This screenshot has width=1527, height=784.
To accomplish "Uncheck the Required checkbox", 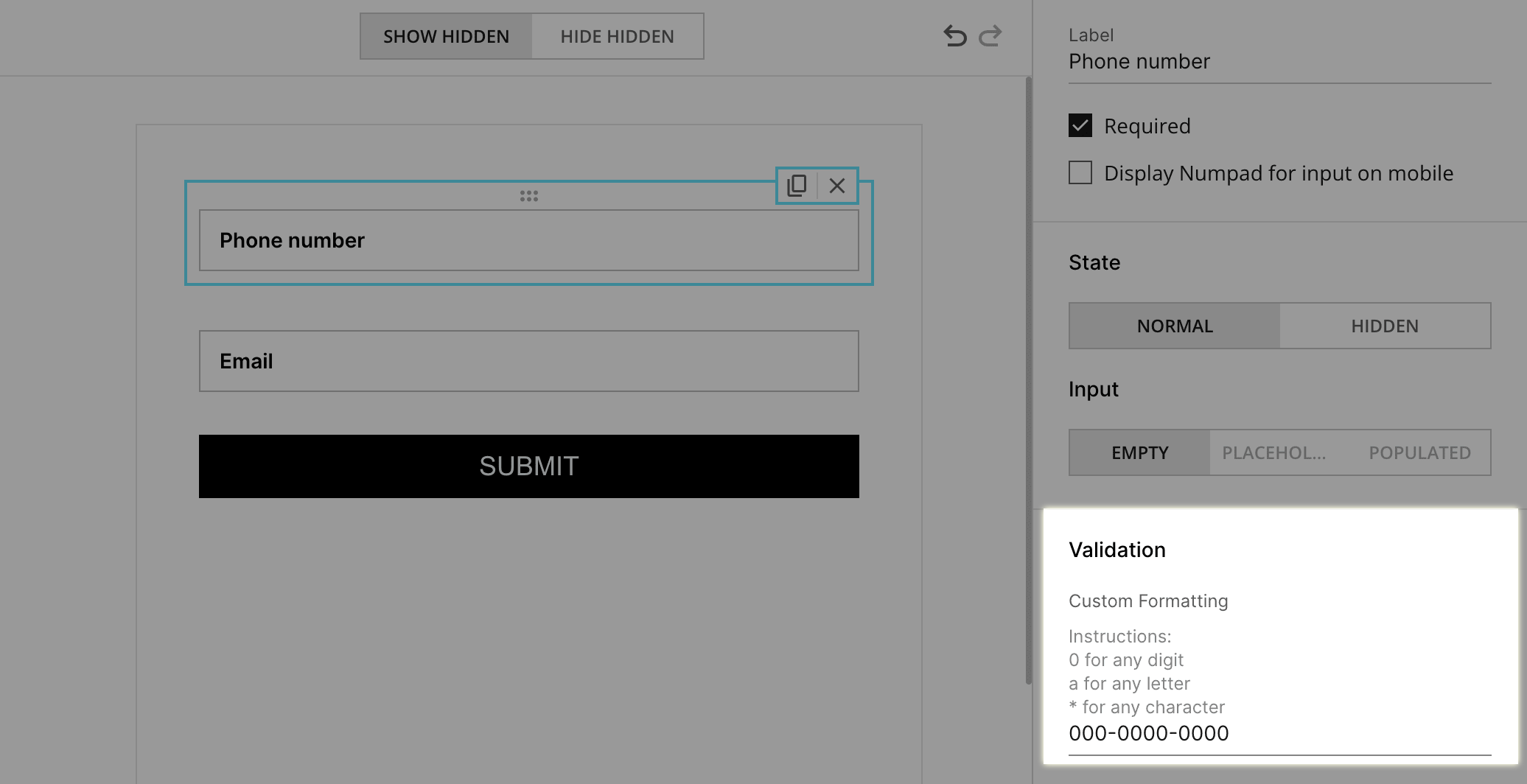I will [x=1080, y=125].
